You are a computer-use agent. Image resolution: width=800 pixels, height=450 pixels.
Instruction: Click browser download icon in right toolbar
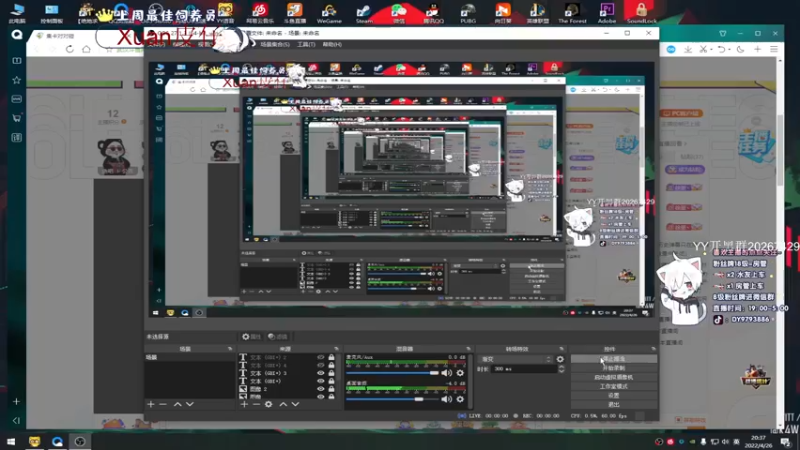pos(688,49)
